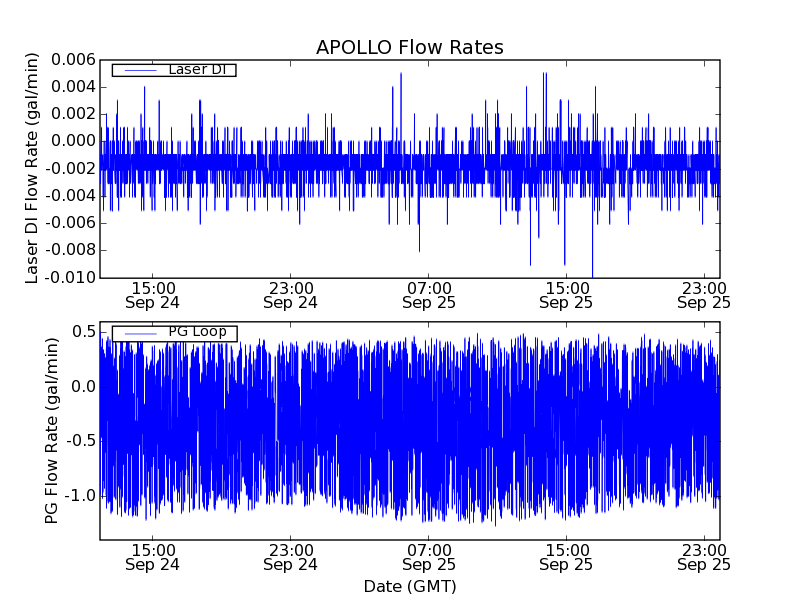Select the 'PG Flow Rate (gal/min)' axis label
The image size is (800, 600).
(x=52, y=430)
